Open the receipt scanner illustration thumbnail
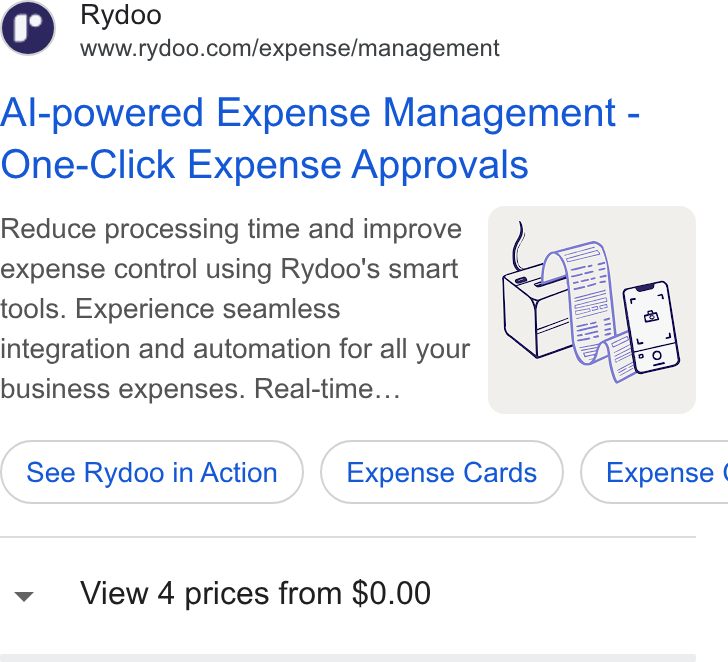This screenshot has height=662, width=728. (592, 310)
